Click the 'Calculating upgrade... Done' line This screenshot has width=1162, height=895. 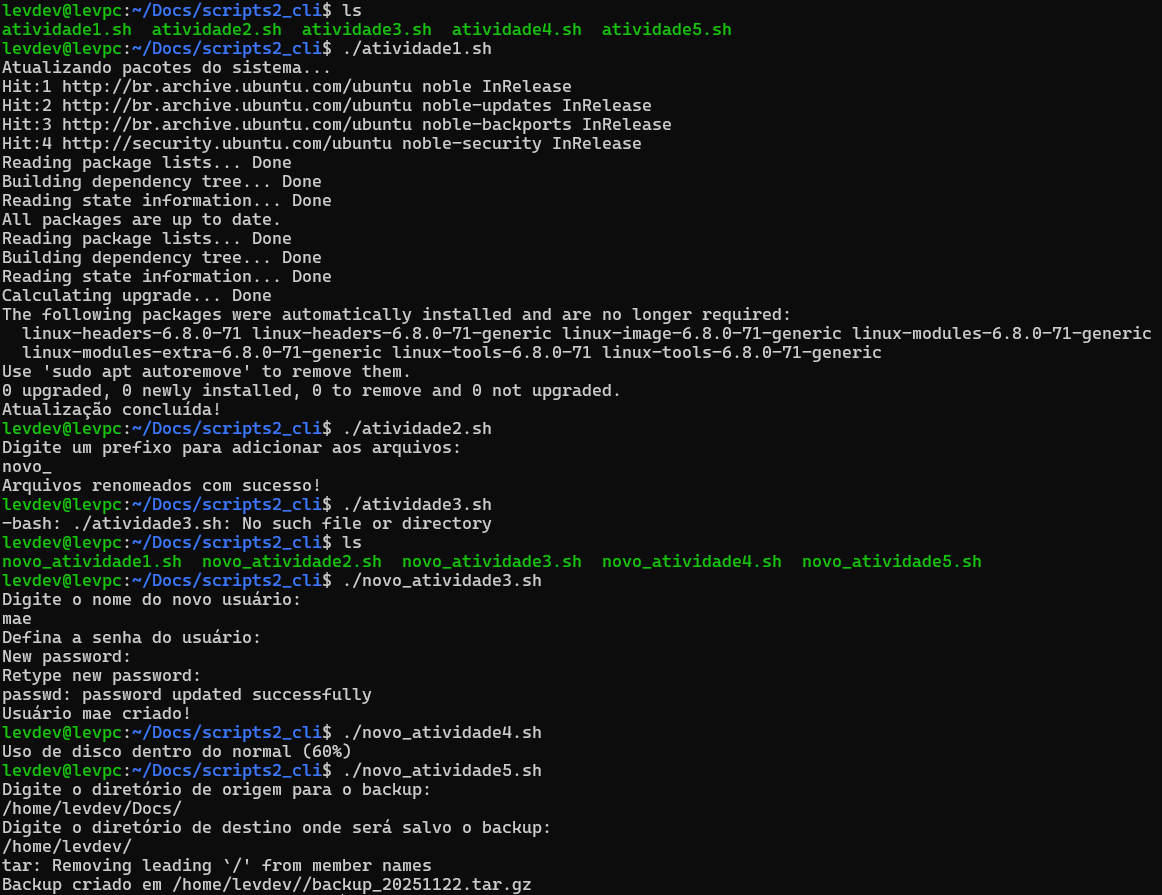click(136, 296)
